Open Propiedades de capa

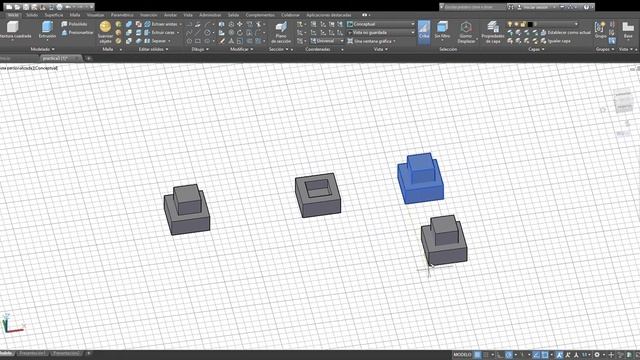[x=493, y=32]
